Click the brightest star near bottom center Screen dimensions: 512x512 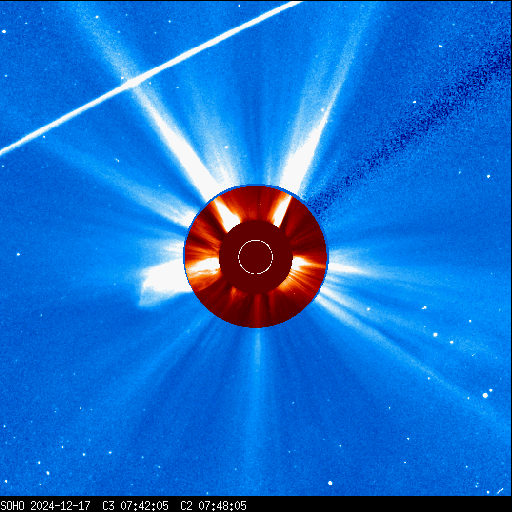[x=330, y=483]
